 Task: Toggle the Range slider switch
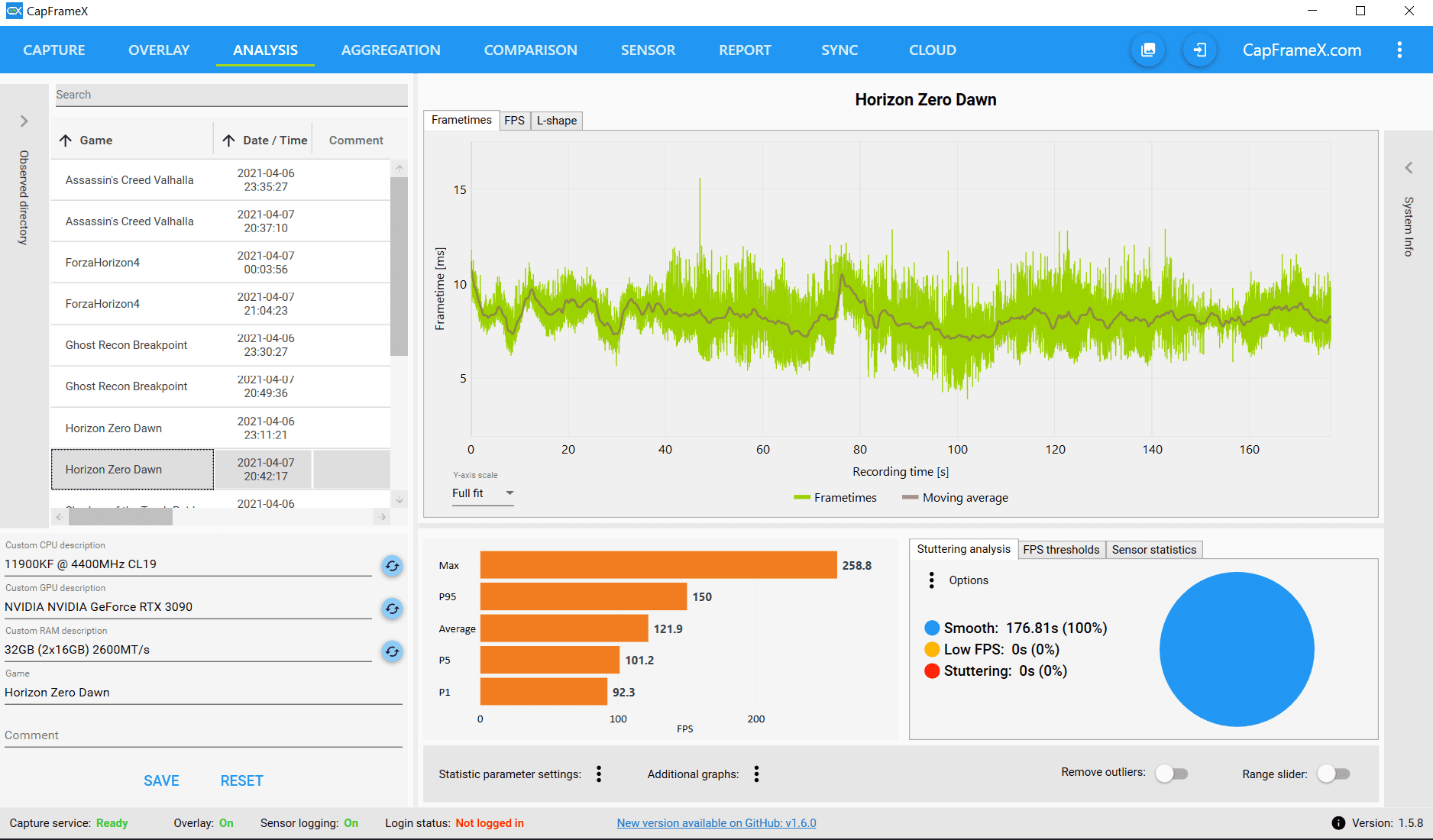click(1334, 774)
